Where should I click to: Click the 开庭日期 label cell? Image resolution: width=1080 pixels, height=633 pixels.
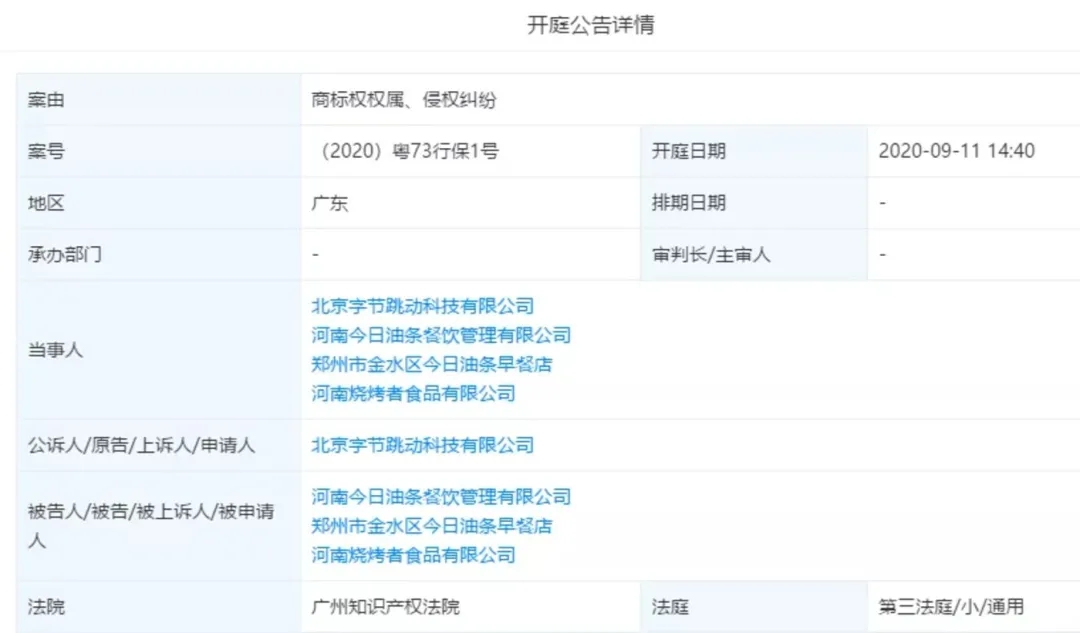tap(688, 151)
